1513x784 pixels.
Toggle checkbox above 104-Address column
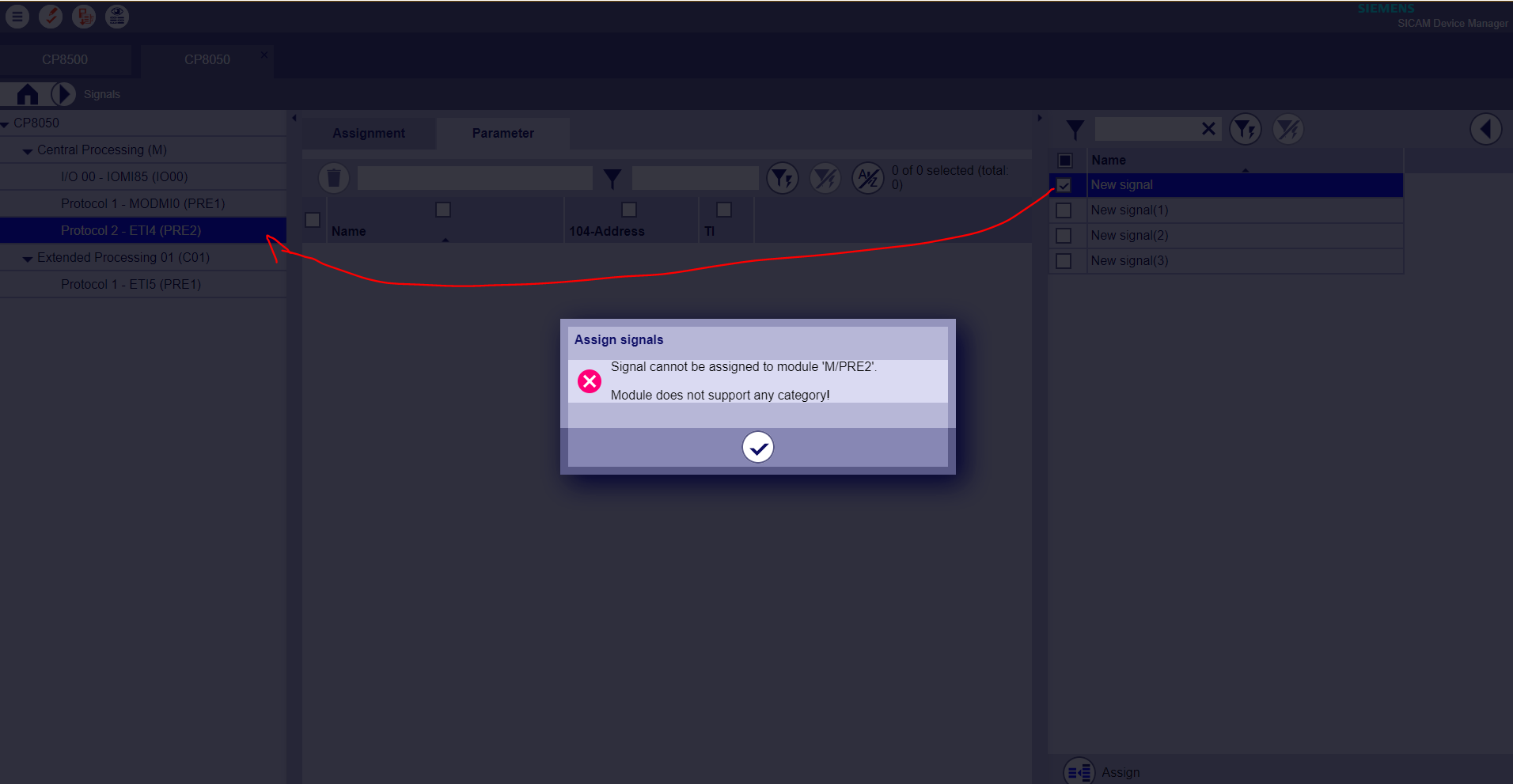click(x=629, y=210)
